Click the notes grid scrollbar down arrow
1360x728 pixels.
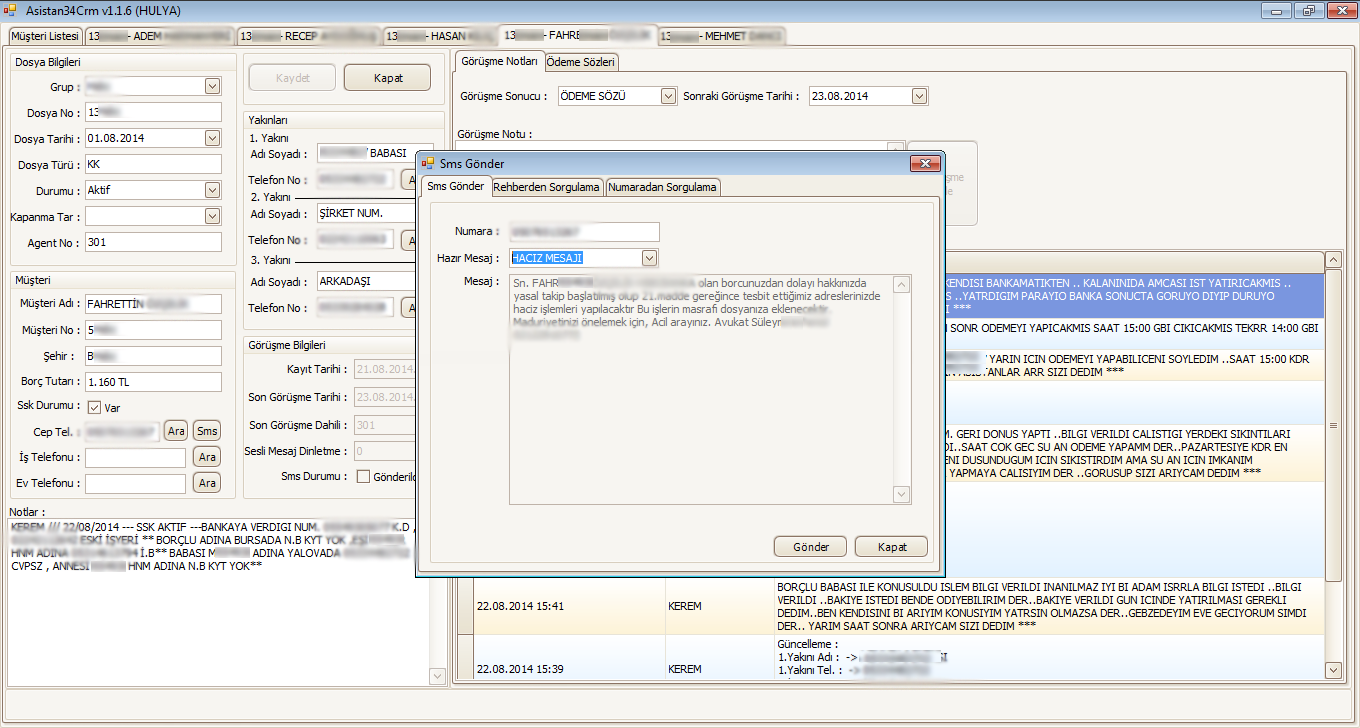1332,669
